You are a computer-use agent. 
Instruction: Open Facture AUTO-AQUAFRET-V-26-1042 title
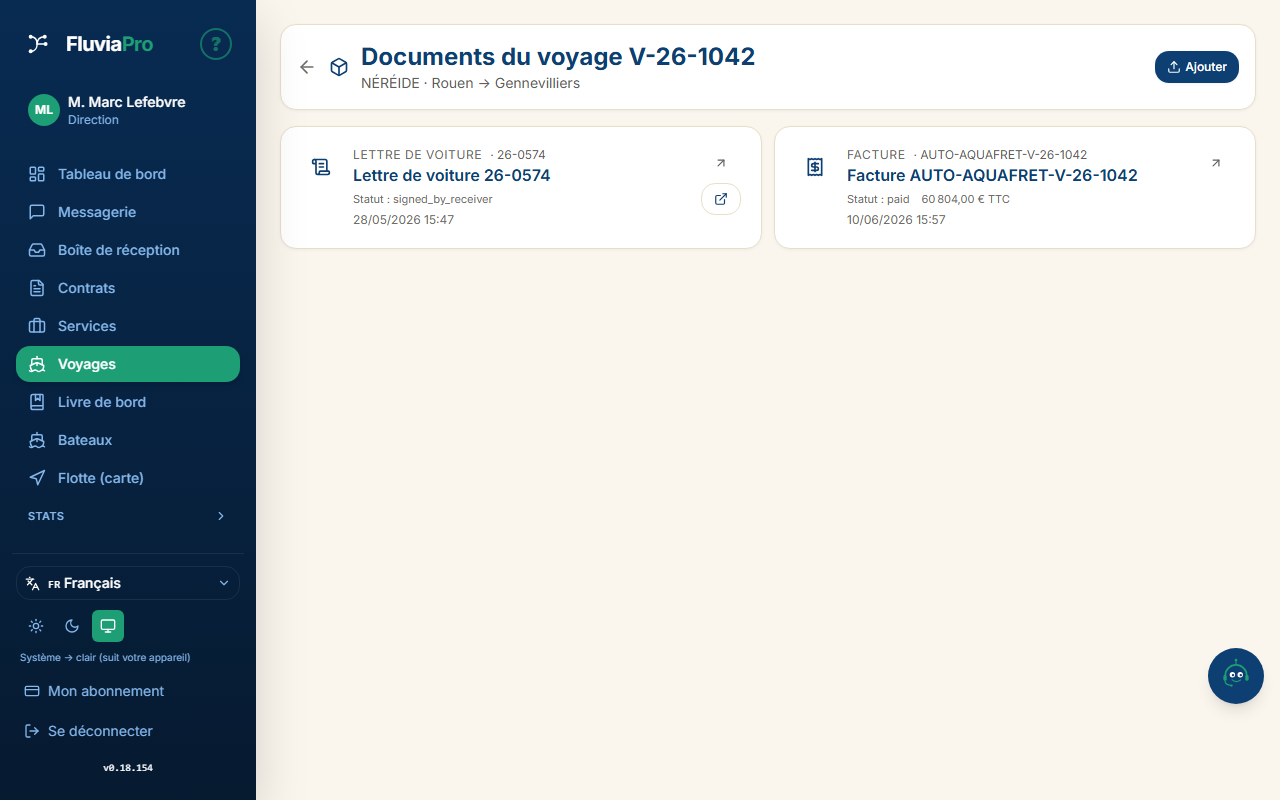tap(992, 175)
